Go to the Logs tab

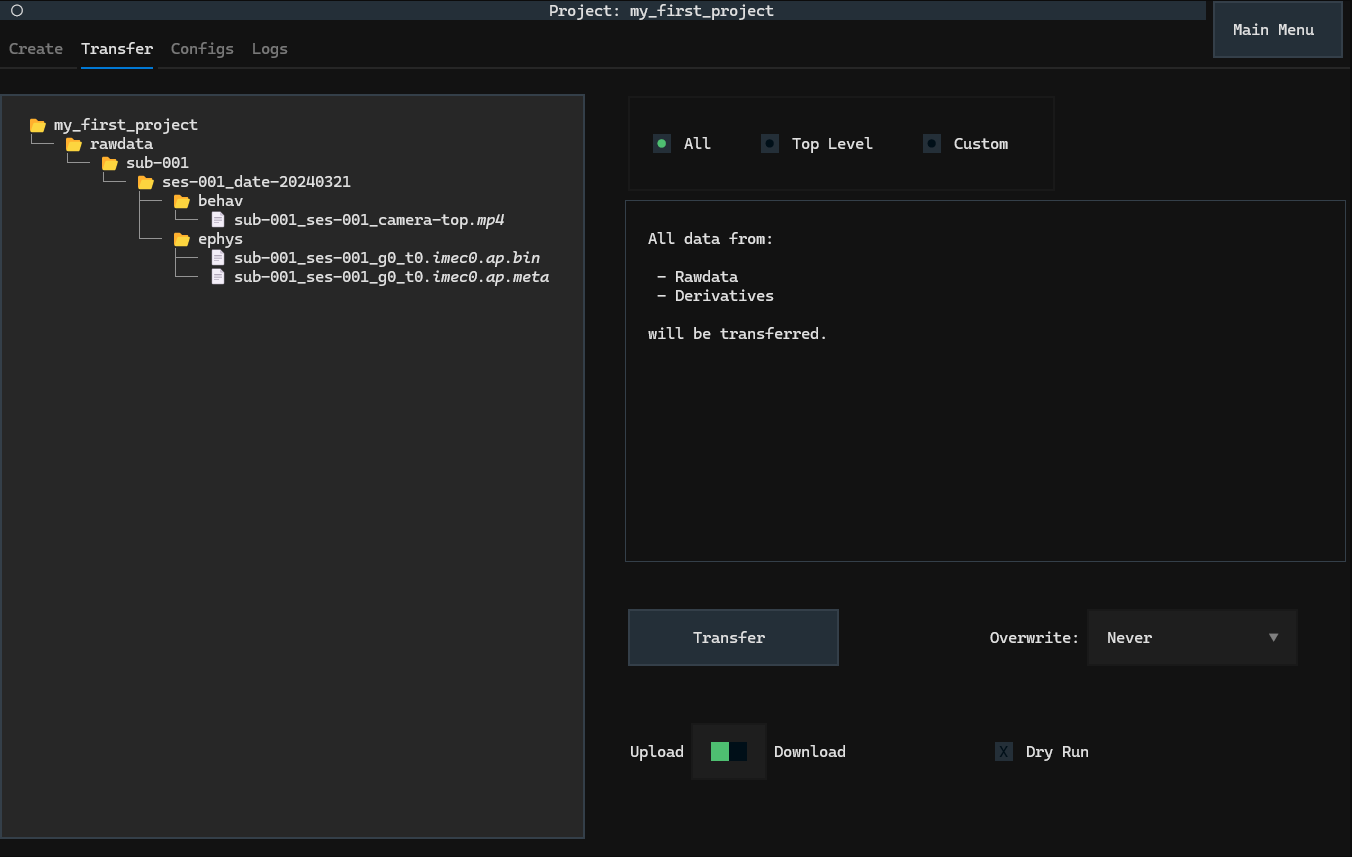pyautogui.click(x=270, y=49)
